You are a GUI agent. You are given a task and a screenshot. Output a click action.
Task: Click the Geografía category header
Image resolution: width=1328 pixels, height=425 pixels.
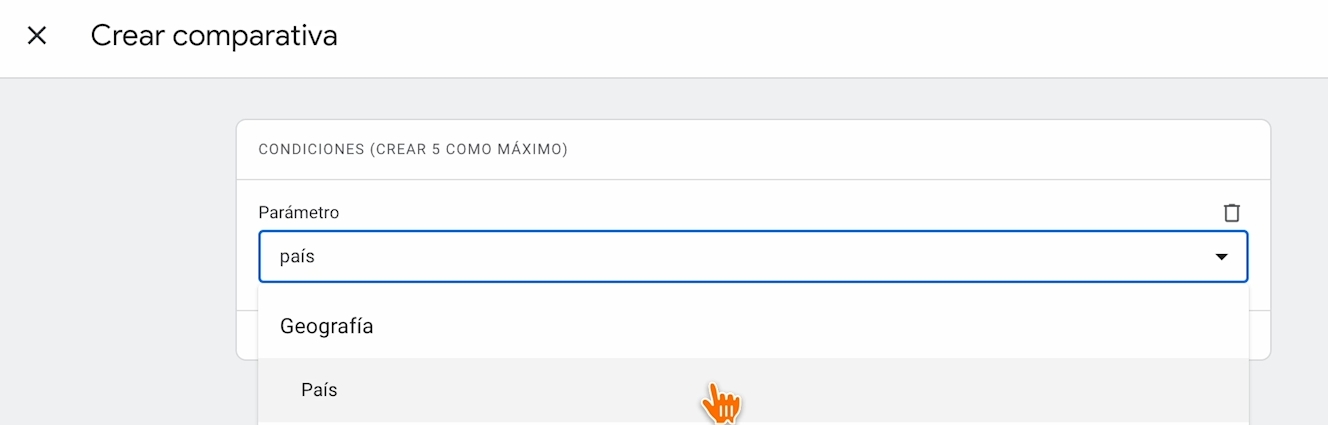point(327,326)
